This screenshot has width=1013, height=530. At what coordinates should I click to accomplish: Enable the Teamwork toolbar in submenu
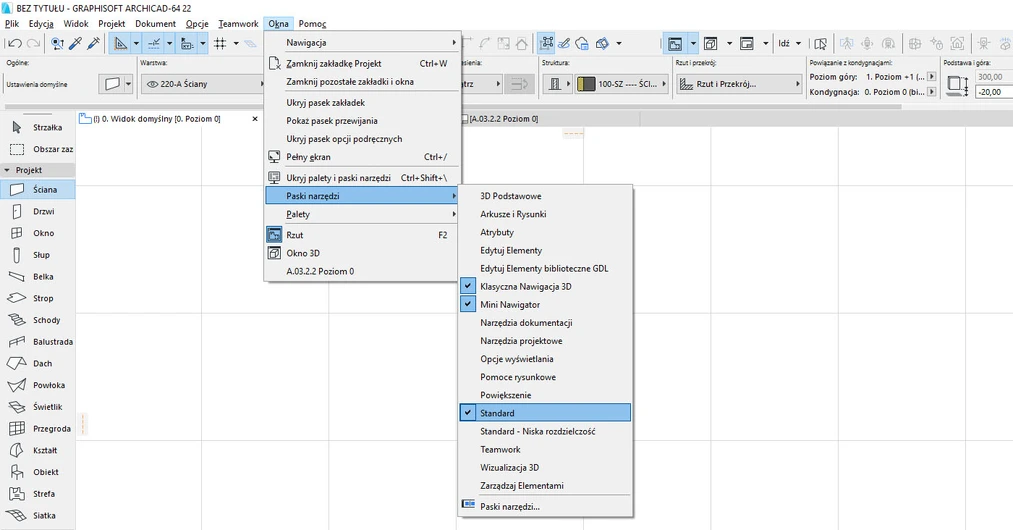click(x=545, y=449)
